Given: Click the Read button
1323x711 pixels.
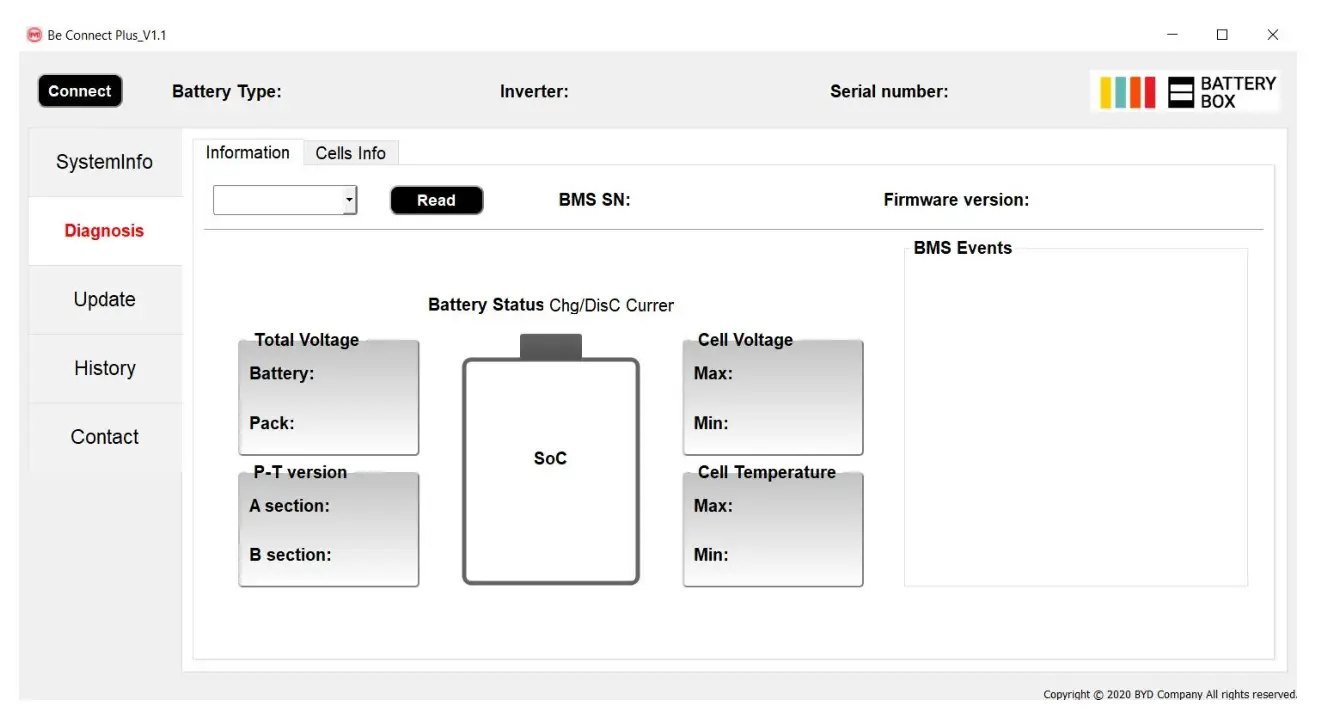Looking at the screenshot, I should pos(436,200).
